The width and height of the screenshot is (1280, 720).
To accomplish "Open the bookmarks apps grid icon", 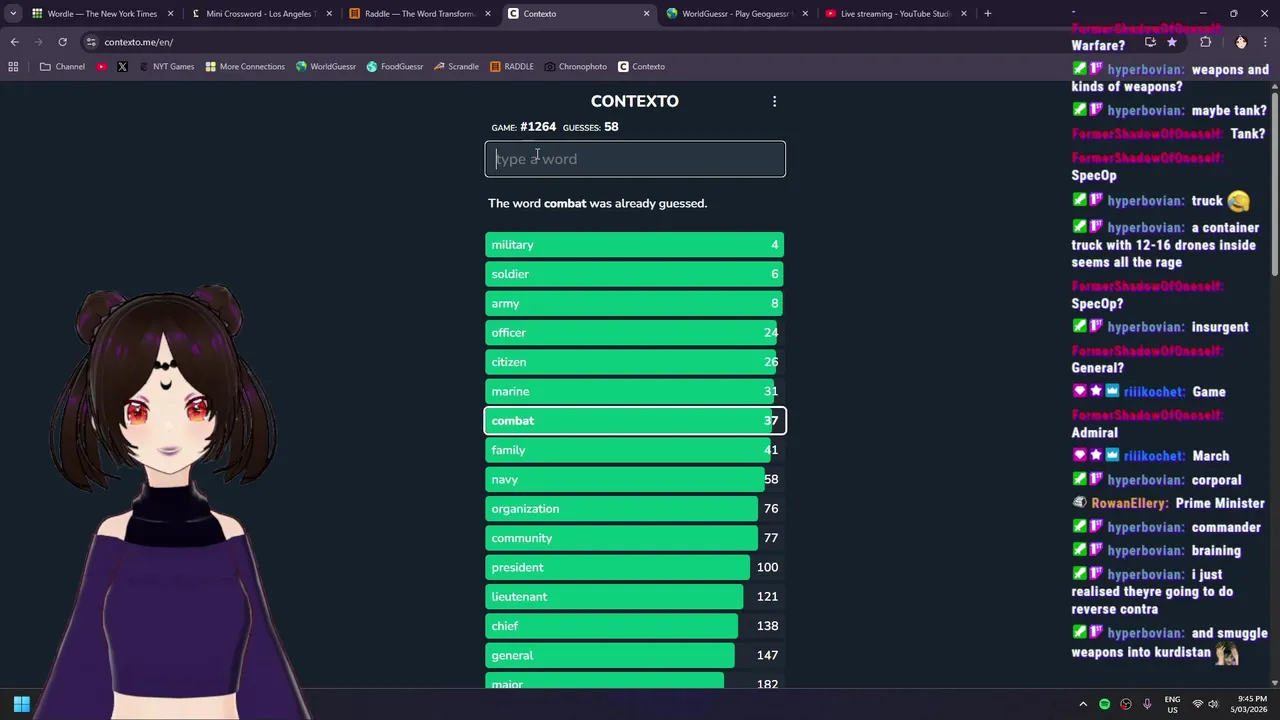I will click(13, 67).
